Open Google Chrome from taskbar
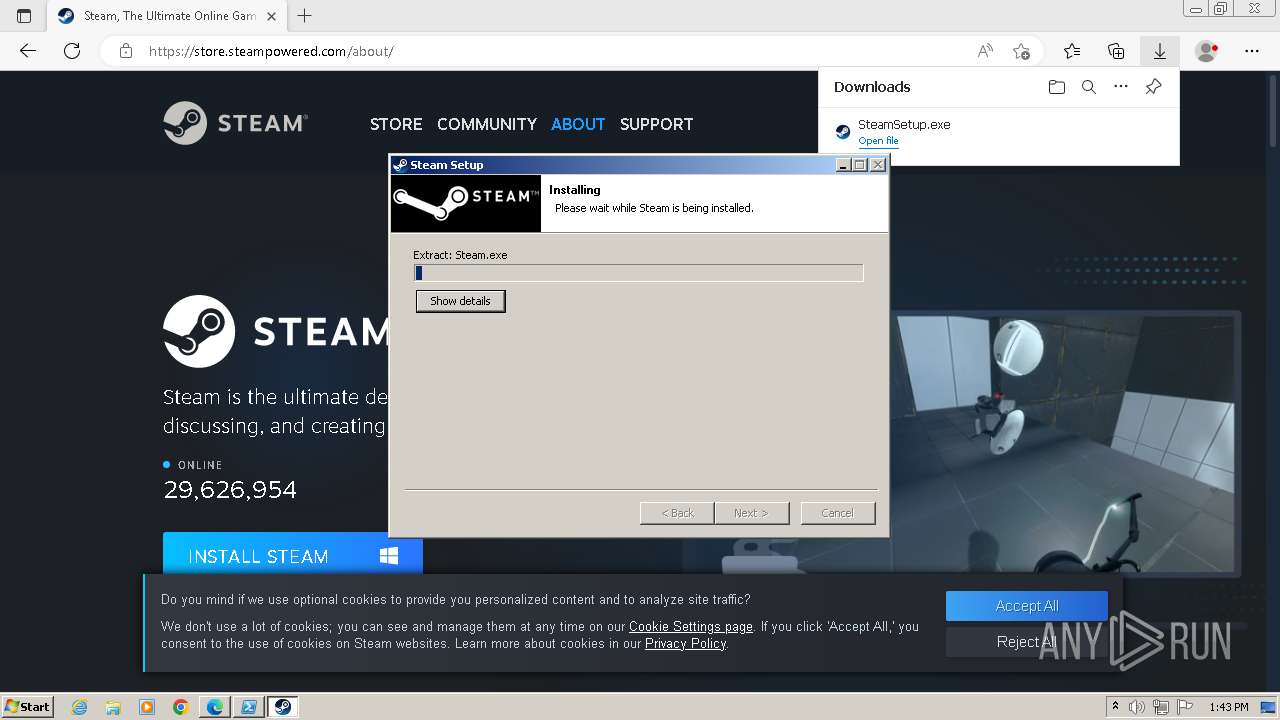Screen dimensions: 1280x720 180,707
